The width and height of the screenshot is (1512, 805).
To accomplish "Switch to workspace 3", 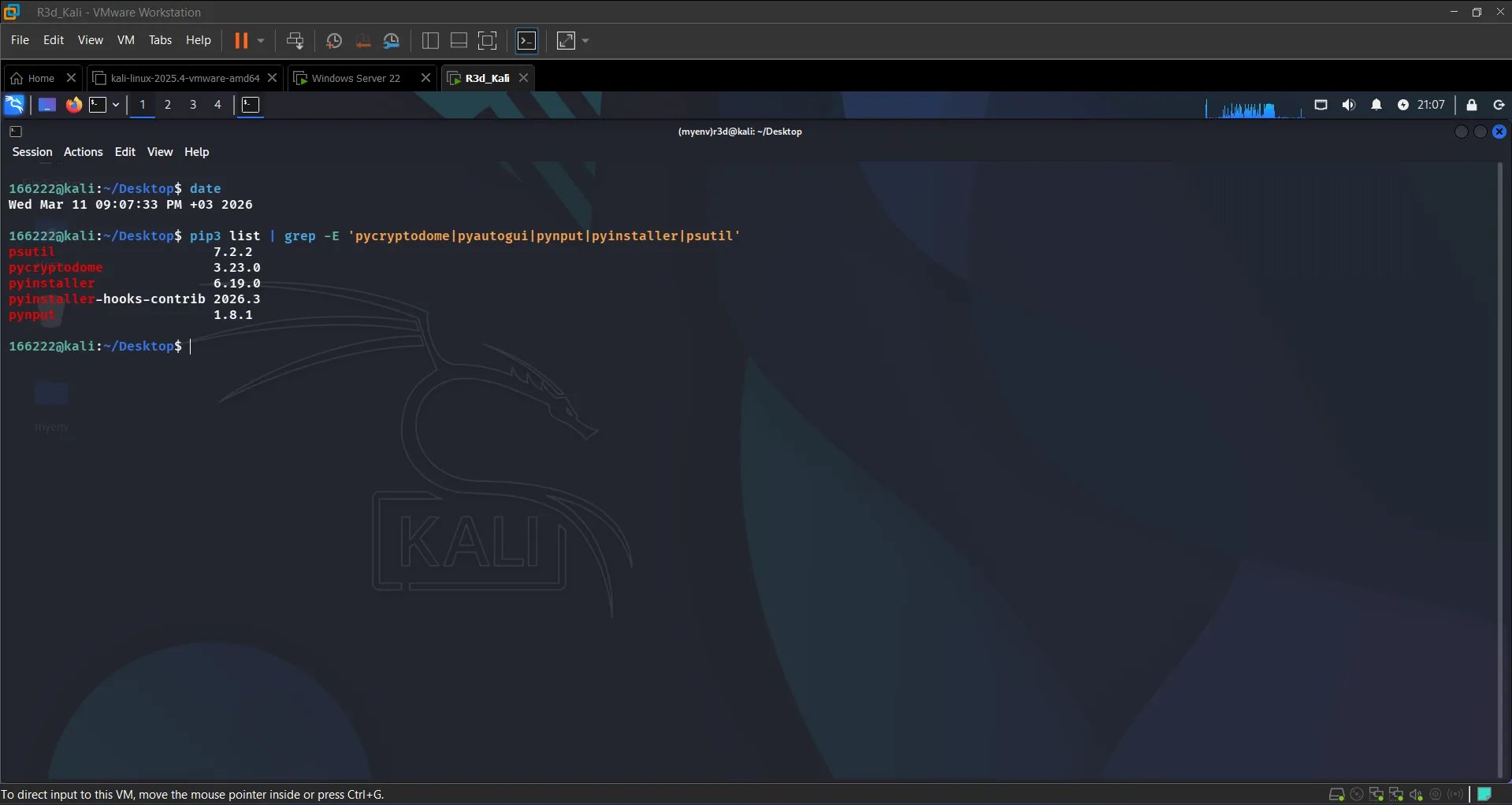I will [x=193, y=105].
